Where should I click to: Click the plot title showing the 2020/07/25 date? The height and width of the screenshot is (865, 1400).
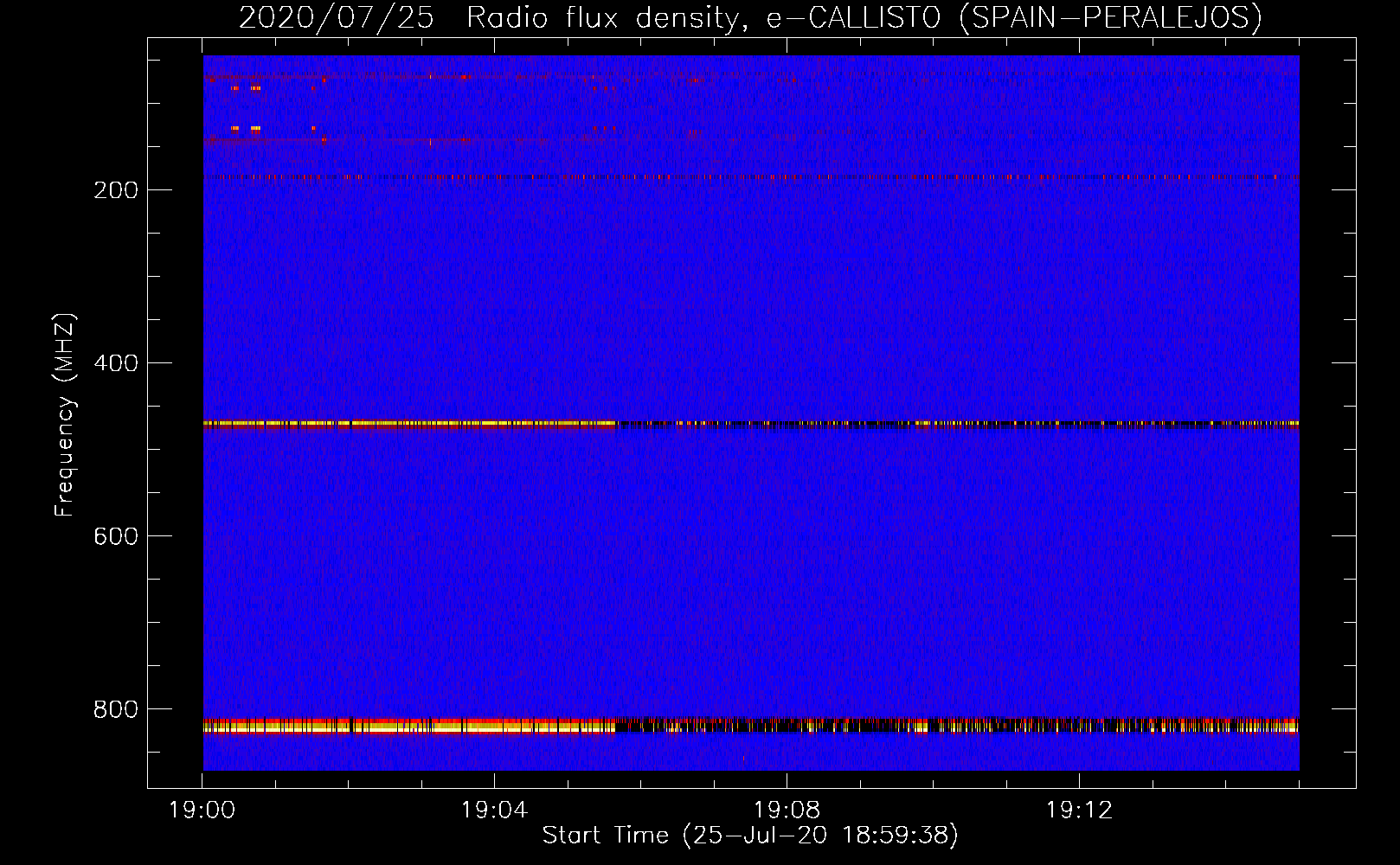coord(750,17)
